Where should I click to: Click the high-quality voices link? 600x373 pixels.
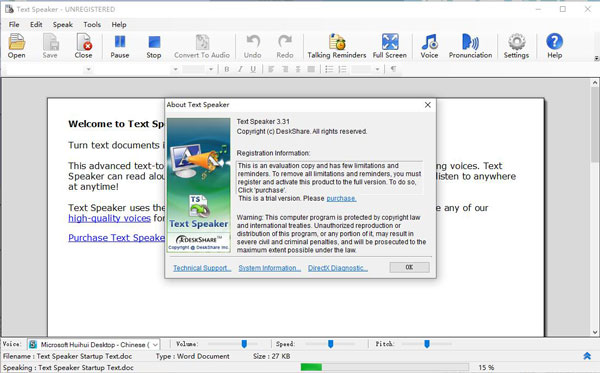tap(109, 218)
